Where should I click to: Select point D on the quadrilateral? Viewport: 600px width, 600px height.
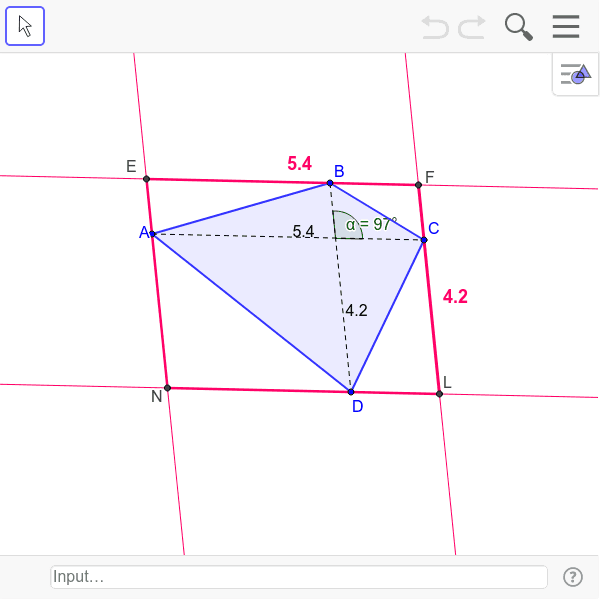(x=351, y=392)
